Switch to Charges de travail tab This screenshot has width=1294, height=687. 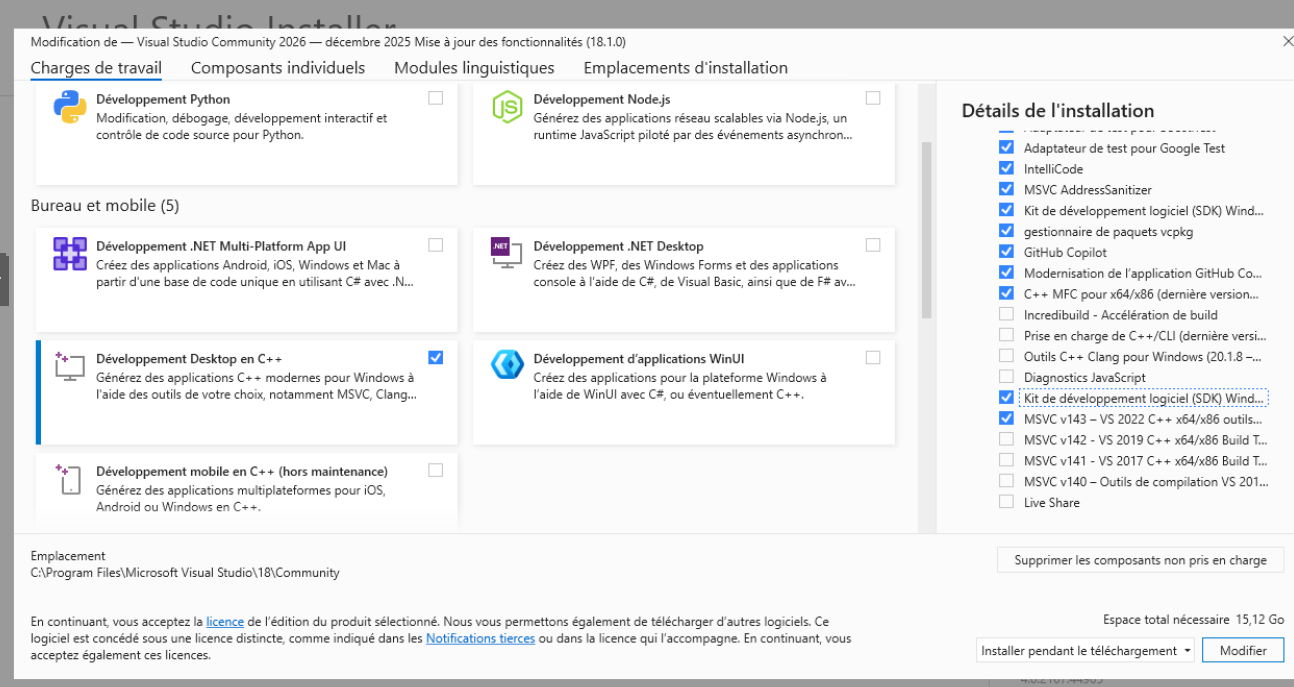(x=96, y=68)
